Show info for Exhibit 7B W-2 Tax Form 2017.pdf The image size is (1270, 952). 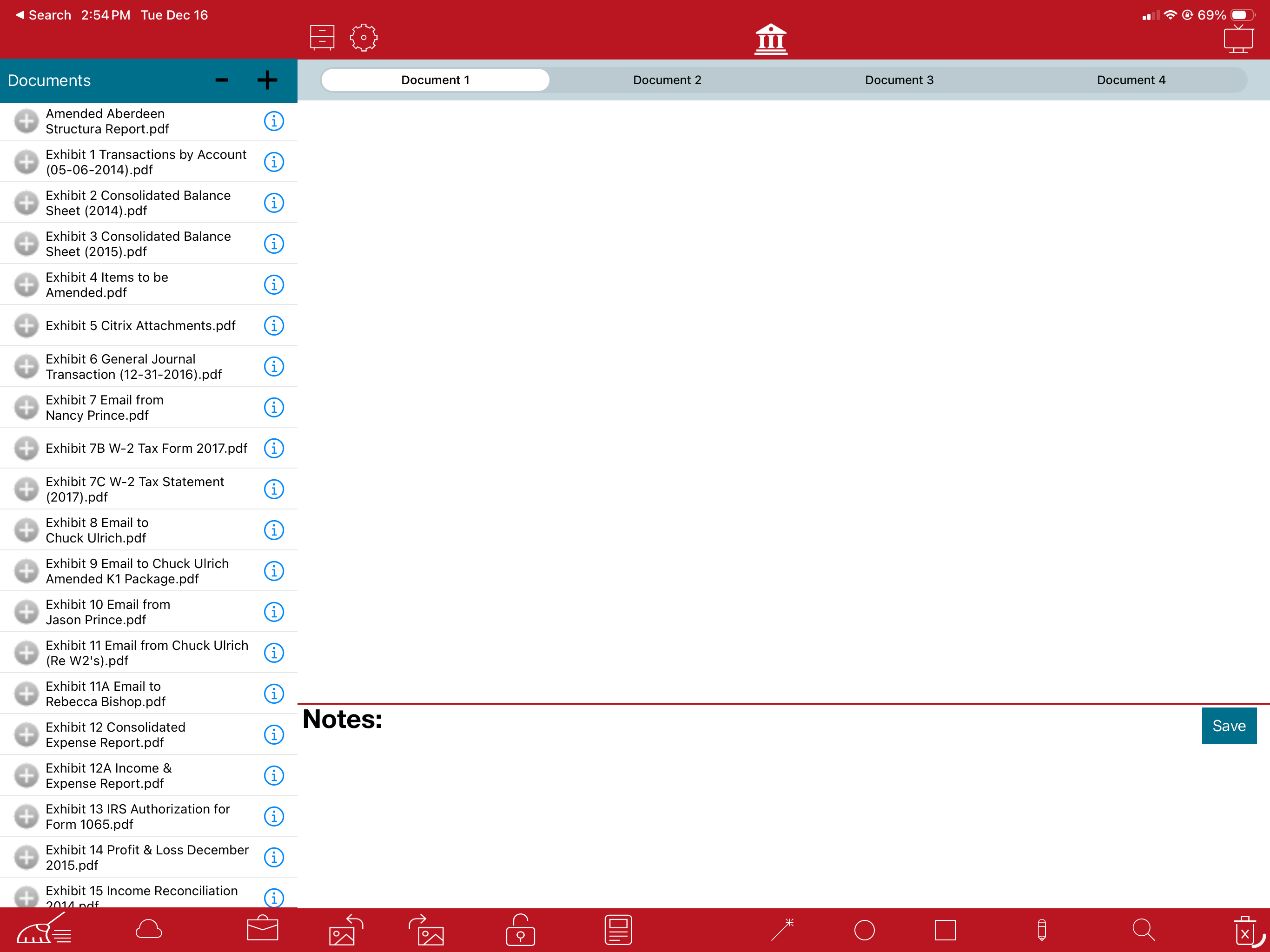pos(274,449)
